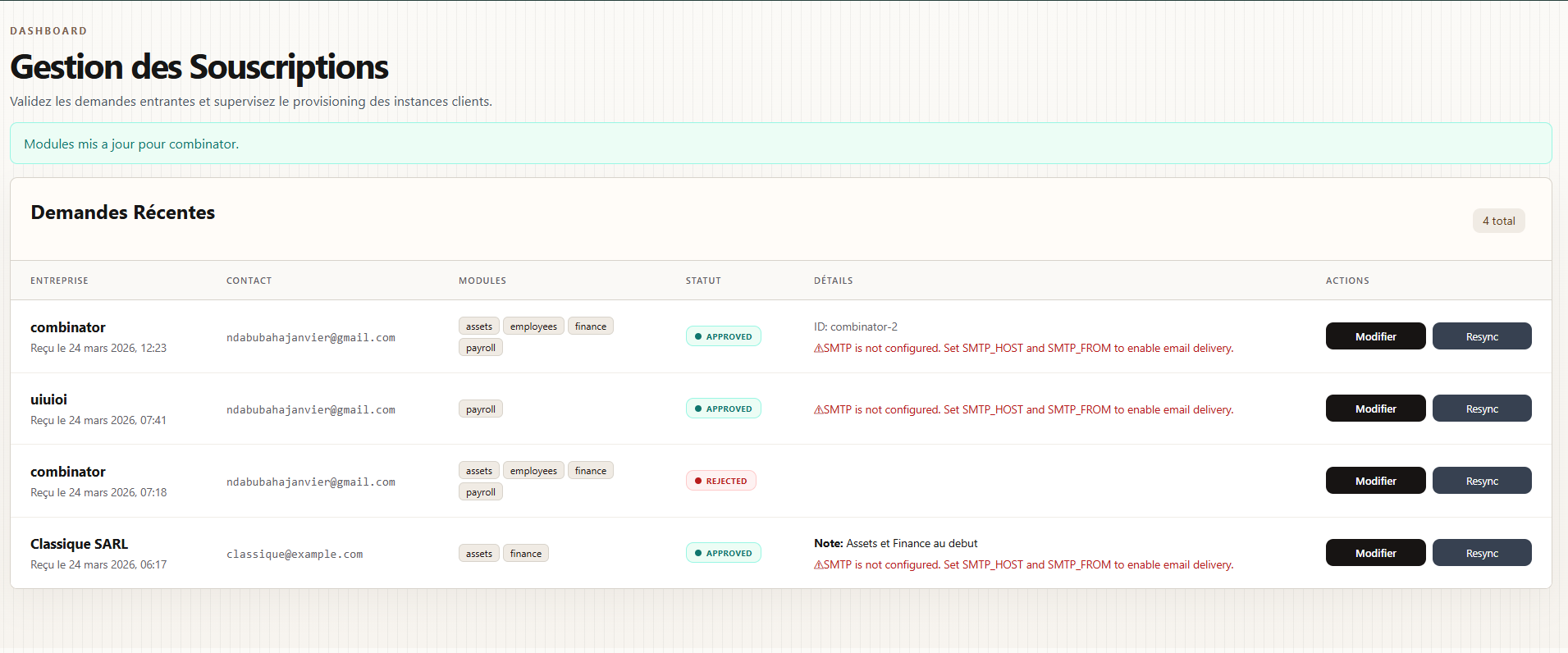Image resolution: width=1568 pixels, height=653 pixels.
Task: Click Modifier button for the uiuioi row
Action: (1375, 409)
